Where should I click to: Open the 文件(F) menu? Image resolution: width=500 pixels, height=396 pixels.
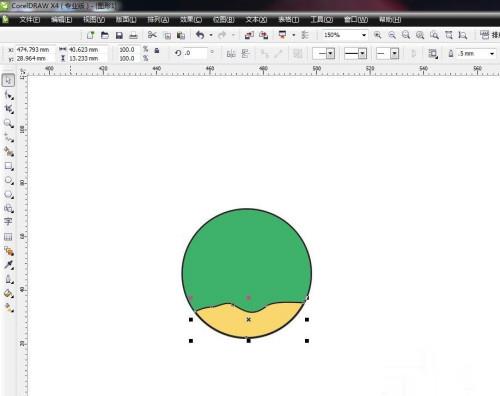pyautogui.click(x=29, y=20)
